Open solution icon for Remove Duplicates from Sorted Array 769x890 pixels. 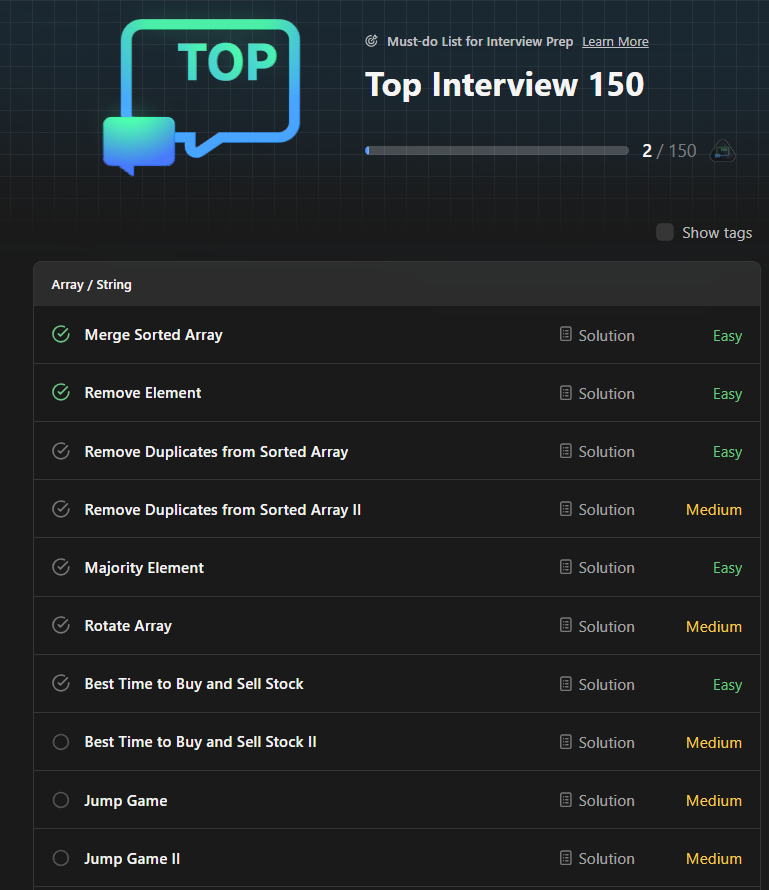point(565,451)
